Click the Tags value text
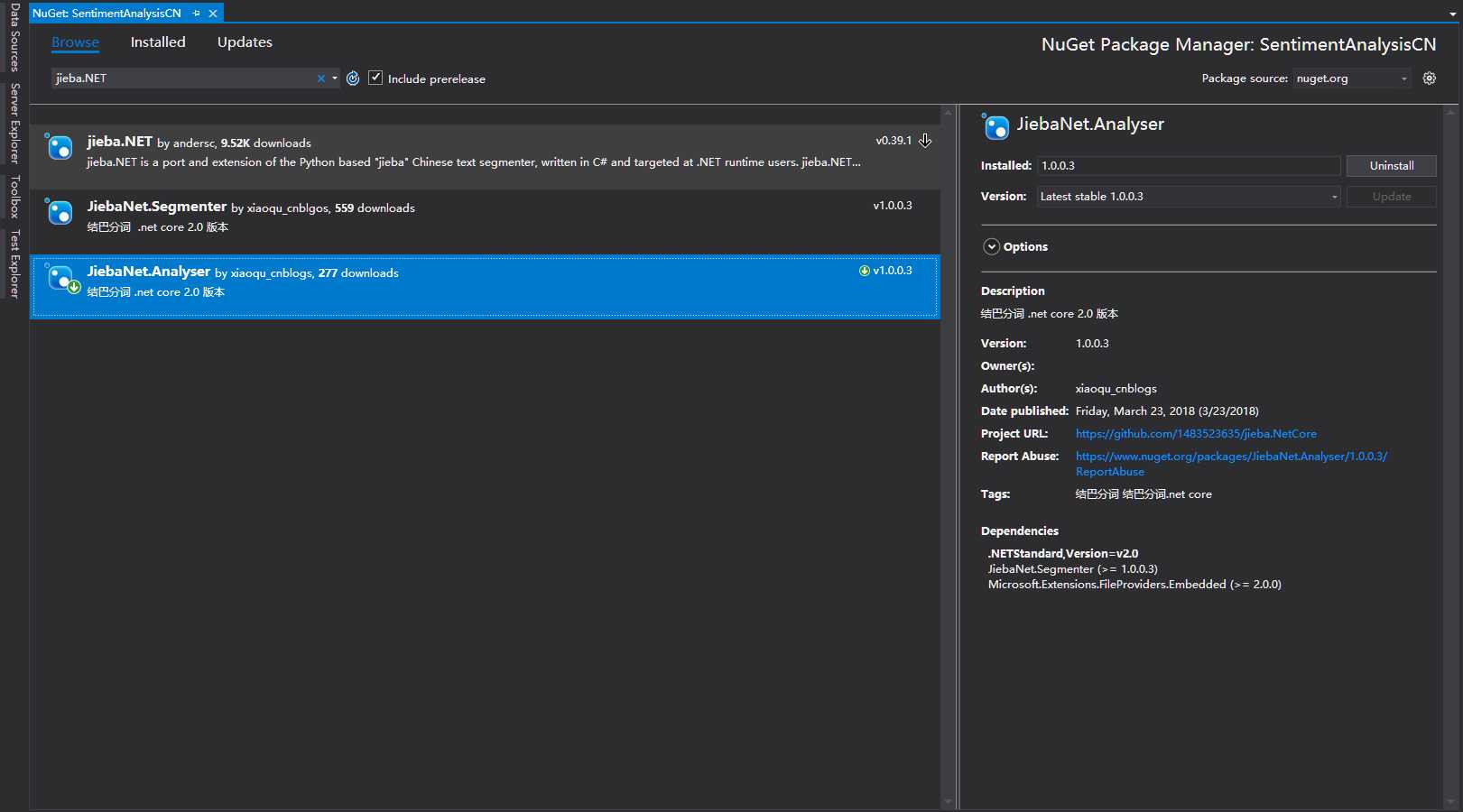The width and height of the screenshot is (1463, 812). pyautogui.click(x=1144, y=494)
